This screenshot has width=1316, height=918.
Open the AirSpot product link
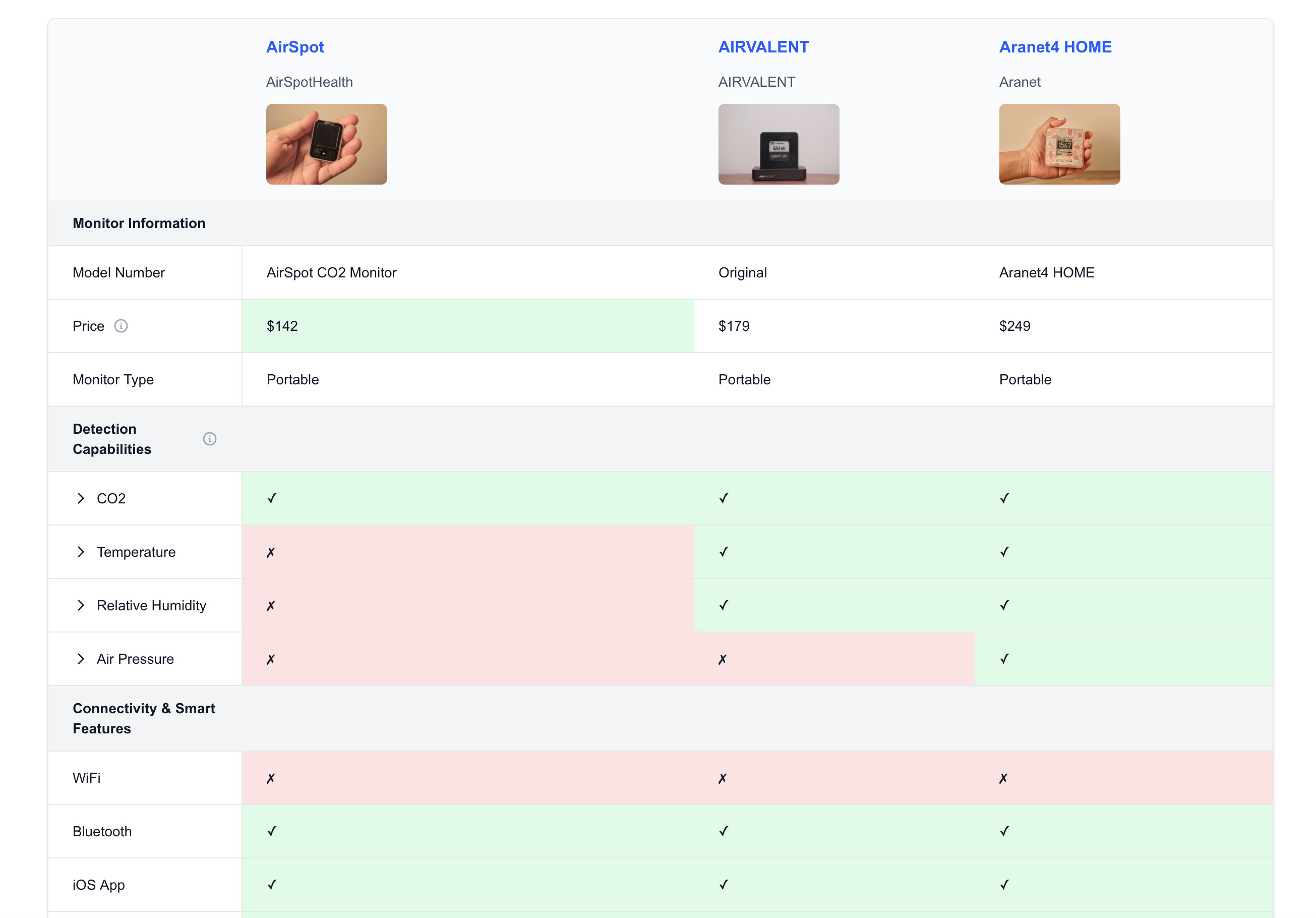tap(294, 47)
